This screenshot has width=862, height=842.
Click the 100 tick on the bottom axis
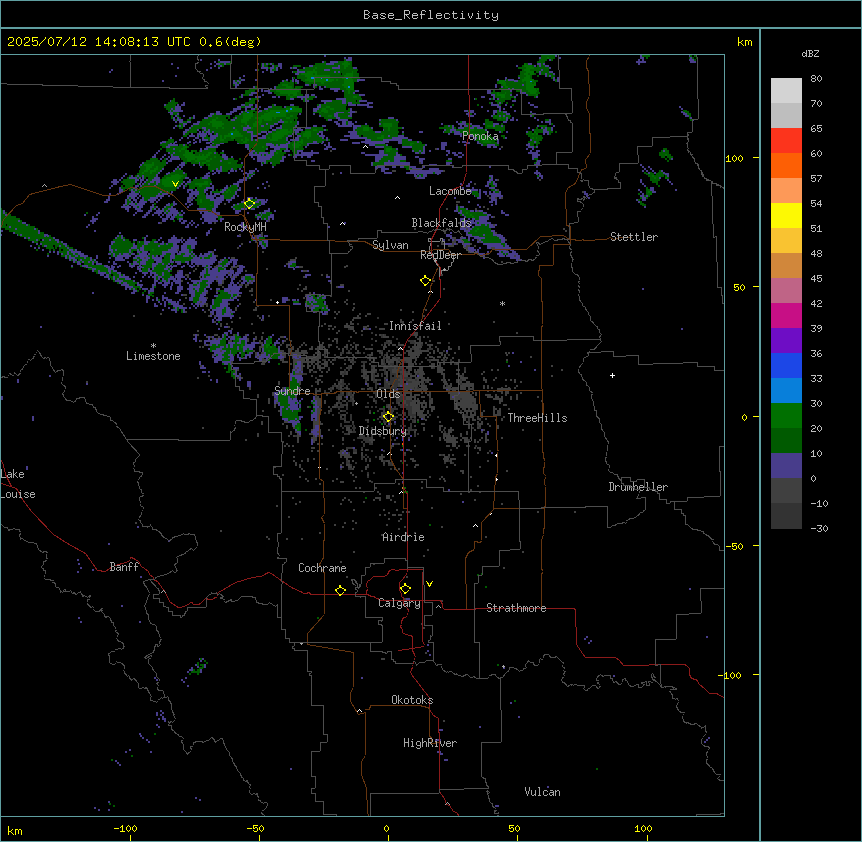point(643,828)
